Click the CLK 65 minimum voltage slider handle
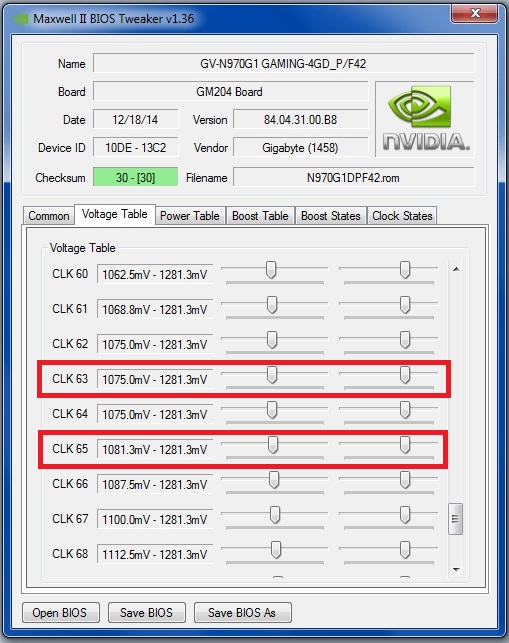The height and width of the screenshot is (643, 509). pyautogui.click(x=273, y=445)
